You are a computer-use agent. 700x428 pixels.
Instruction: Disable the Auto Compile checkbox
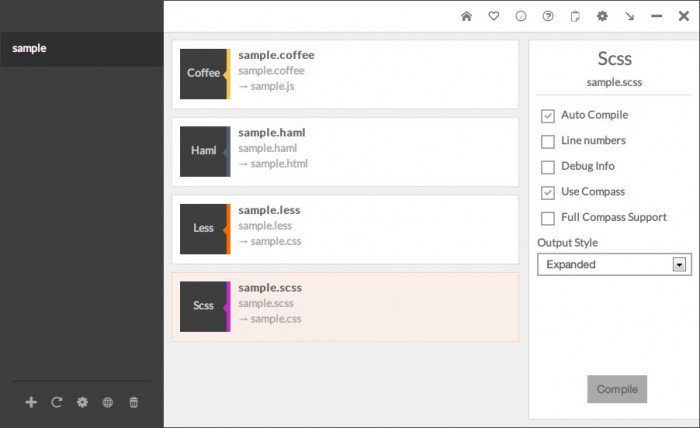pos(547,115)
